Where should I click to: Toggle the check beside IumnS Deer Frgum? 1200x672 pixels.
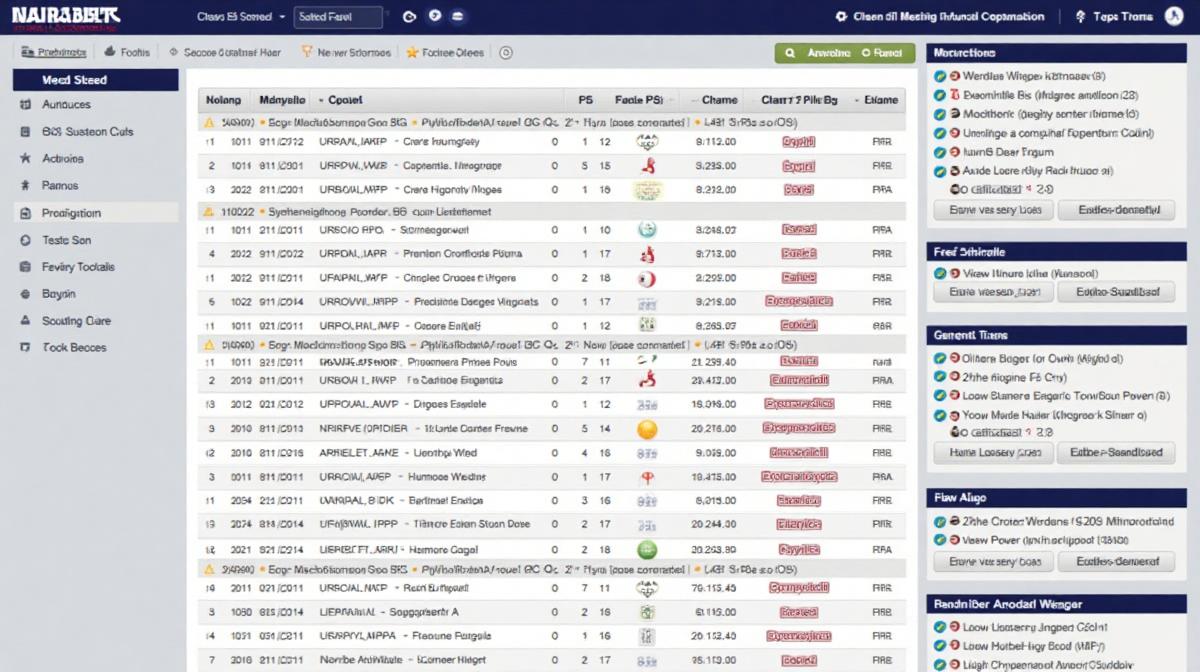pyautogui.click(x=939, y=152)
